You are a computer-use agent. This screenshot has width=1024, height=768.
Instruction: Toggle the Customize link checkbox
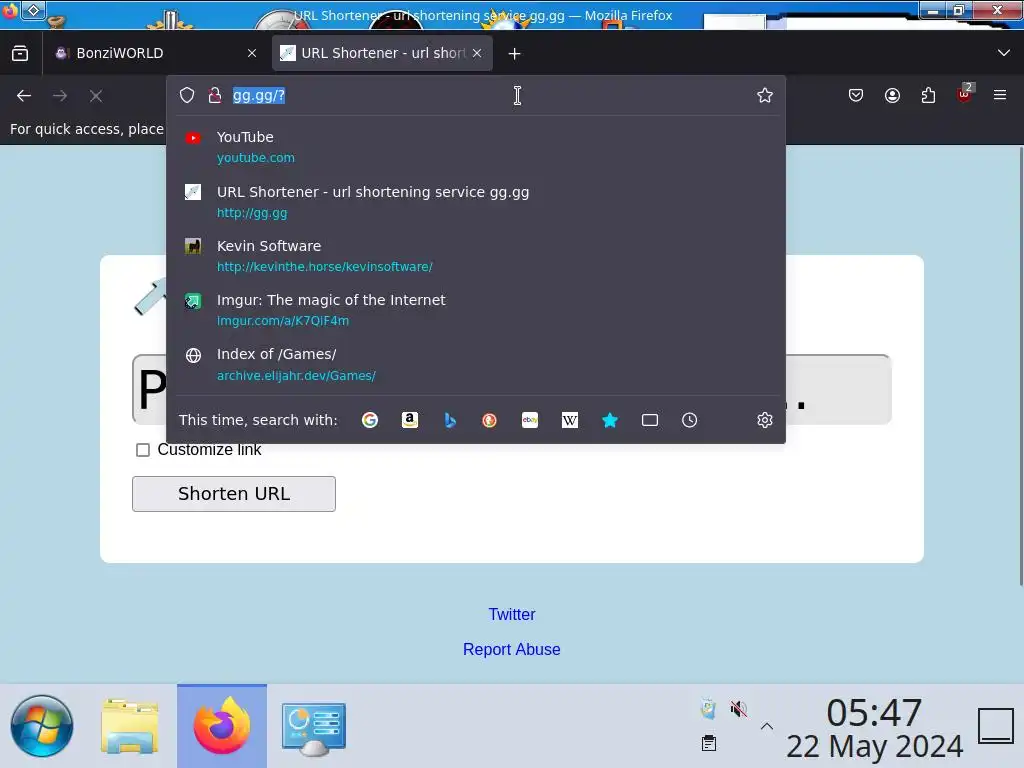142,450
